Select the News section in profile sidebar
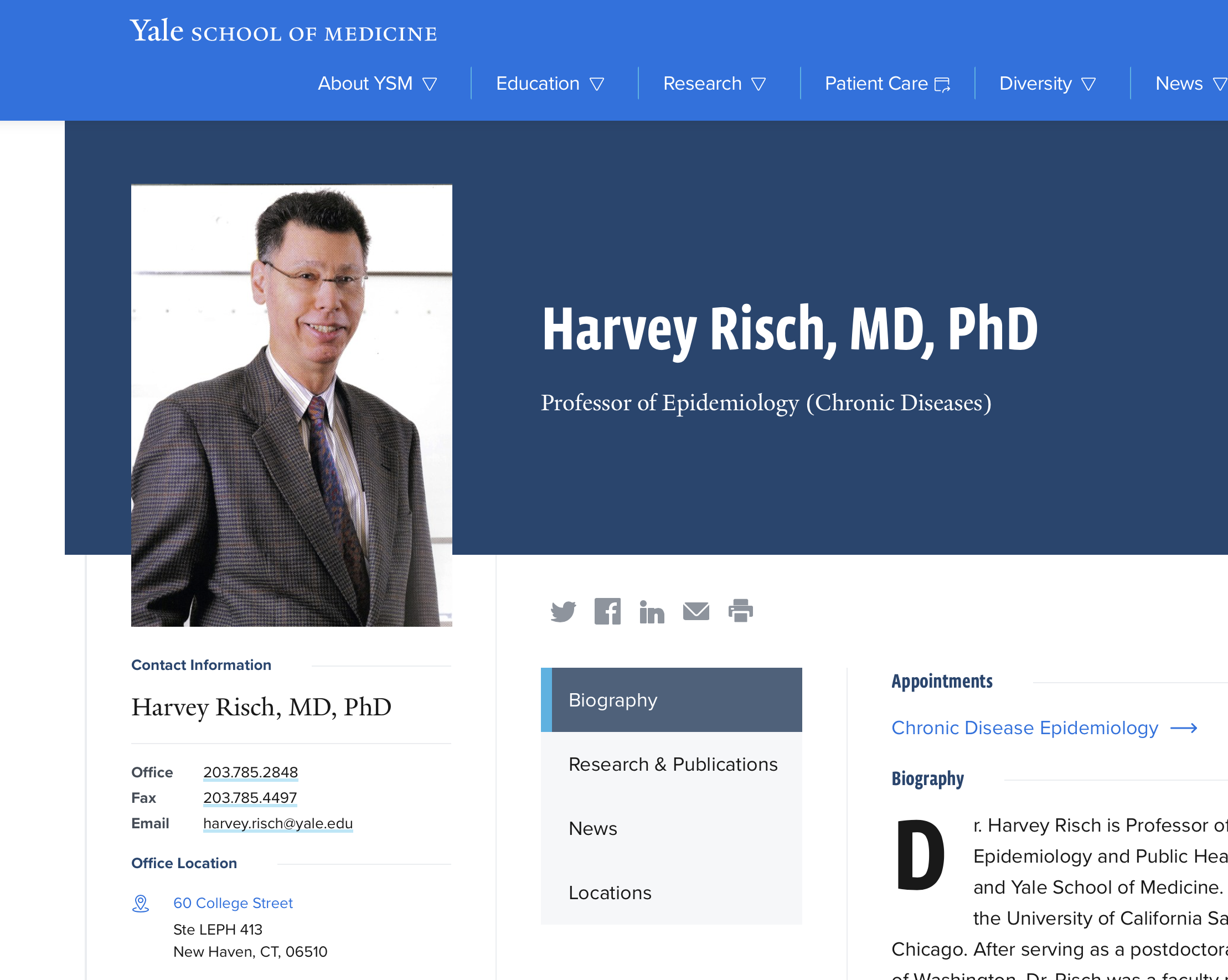This screenshot has width=1228, height=980. click(593, 828)
